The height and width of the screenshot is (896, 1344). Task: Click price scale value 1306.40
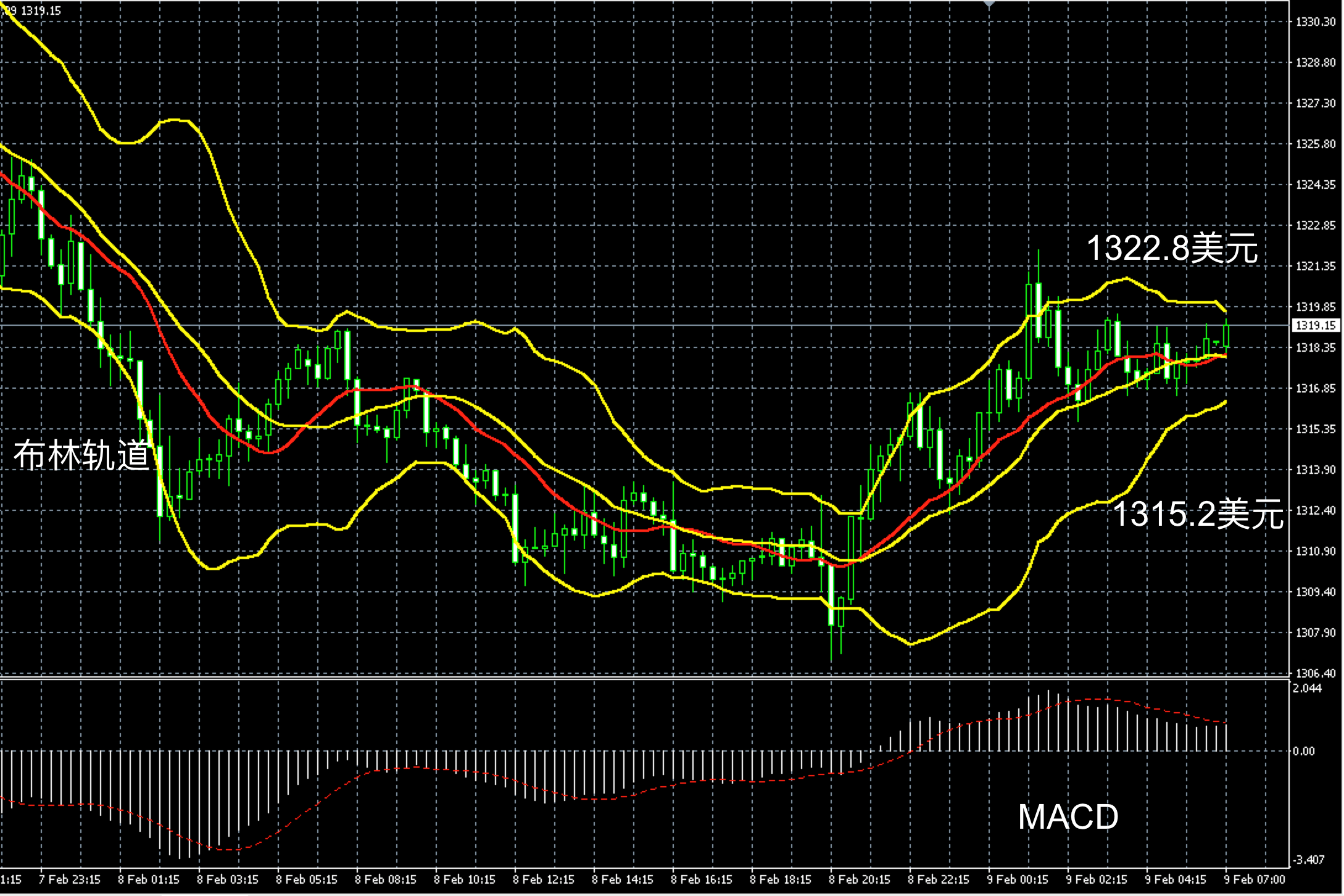(1315, 673)
